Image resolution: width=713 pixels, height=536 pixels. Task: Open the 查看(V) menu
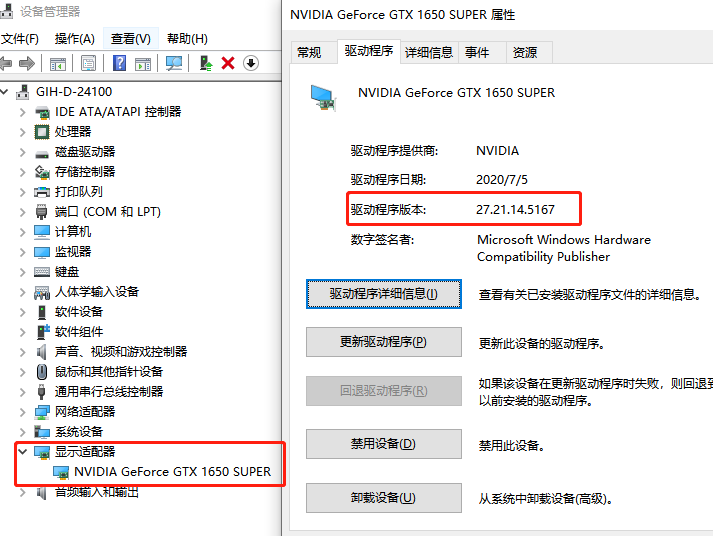131,39
